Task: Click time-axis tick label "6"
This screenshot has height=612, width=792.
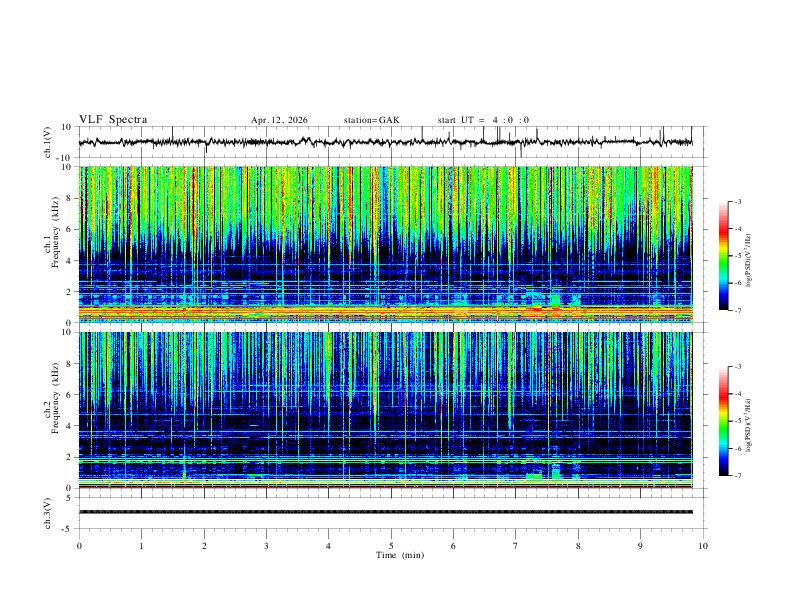Action: (453, 546)
